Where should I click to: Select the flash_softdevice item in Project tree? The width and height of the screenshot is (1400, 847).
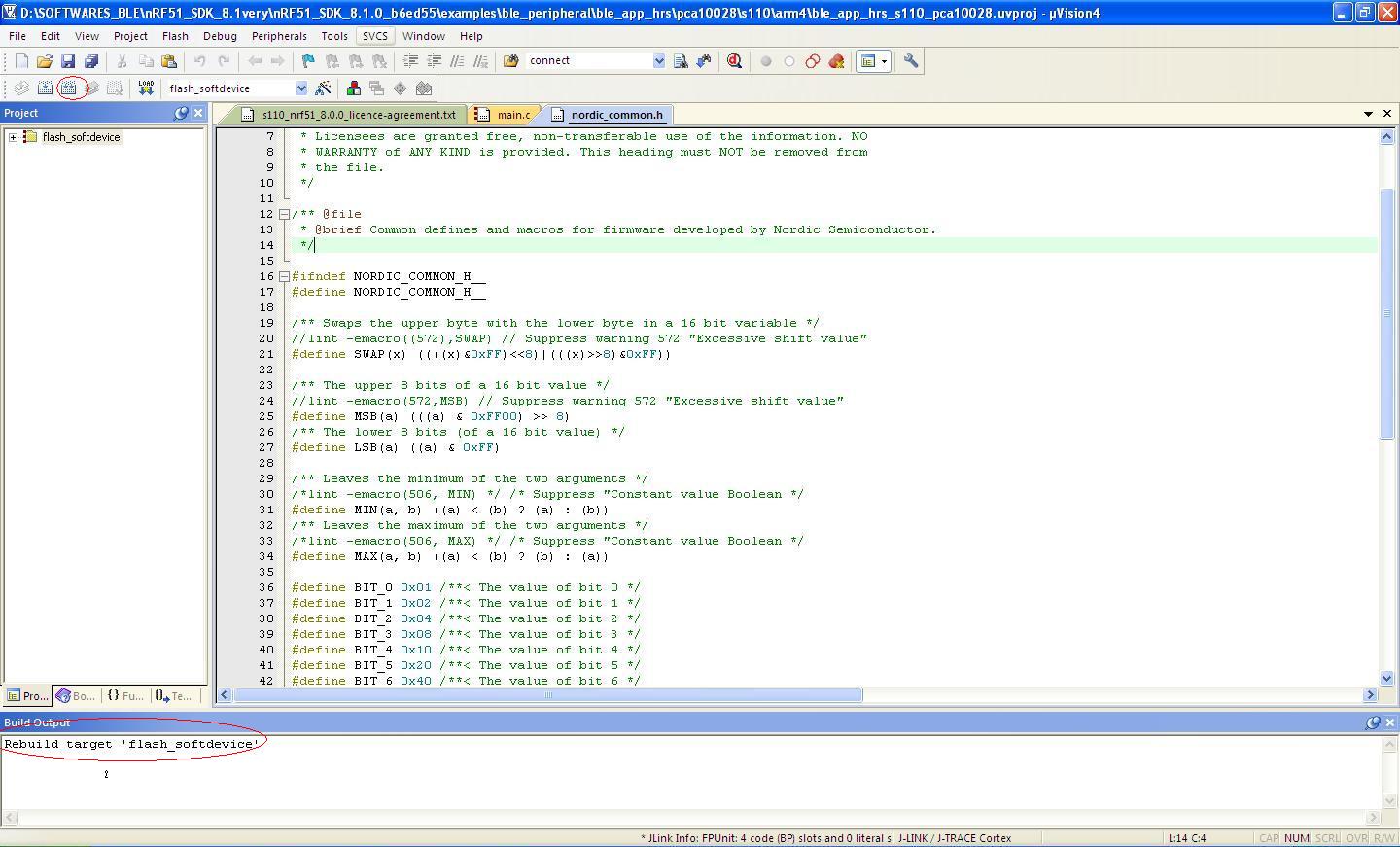82,137
